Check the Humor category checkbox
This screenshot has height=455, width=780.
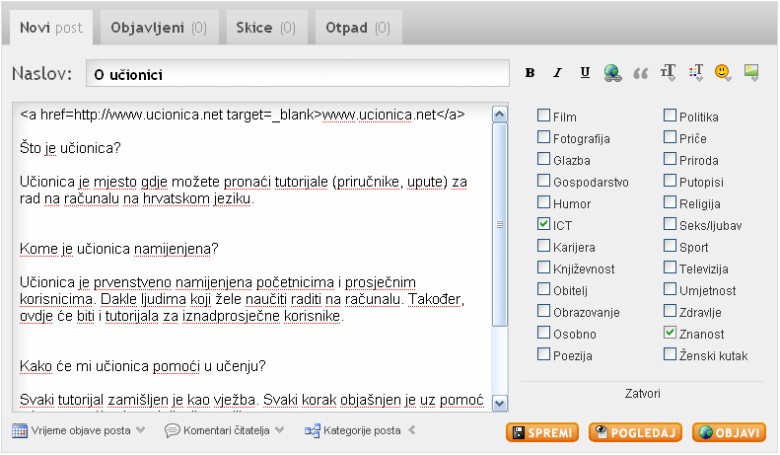(x=543, y=202)
